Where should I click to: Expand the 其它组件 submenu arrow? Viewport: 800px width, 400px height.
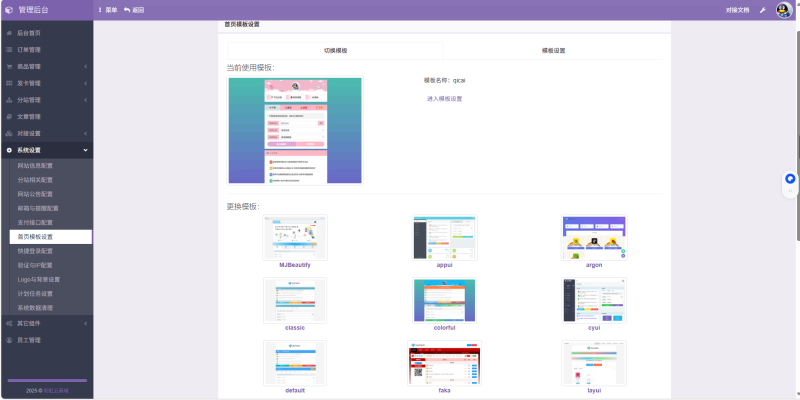point(85,323)
